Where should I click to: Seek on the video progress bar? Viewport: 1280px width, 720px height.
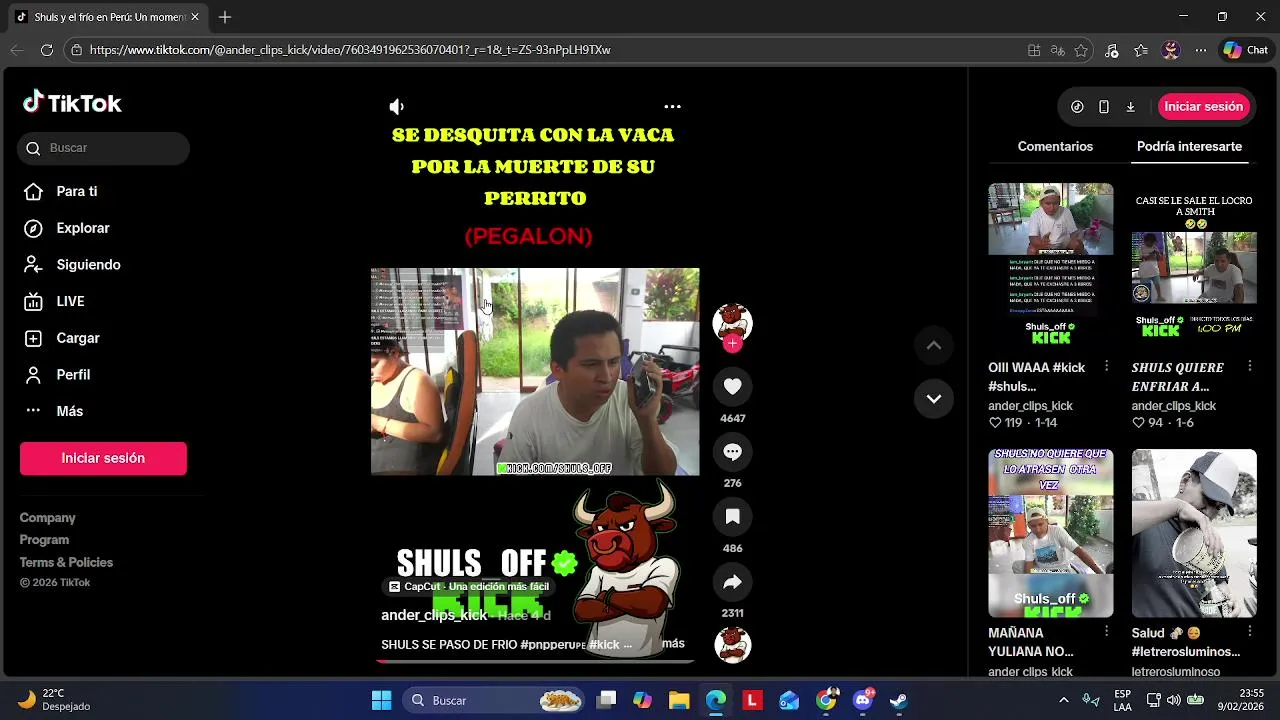point(535,661)
